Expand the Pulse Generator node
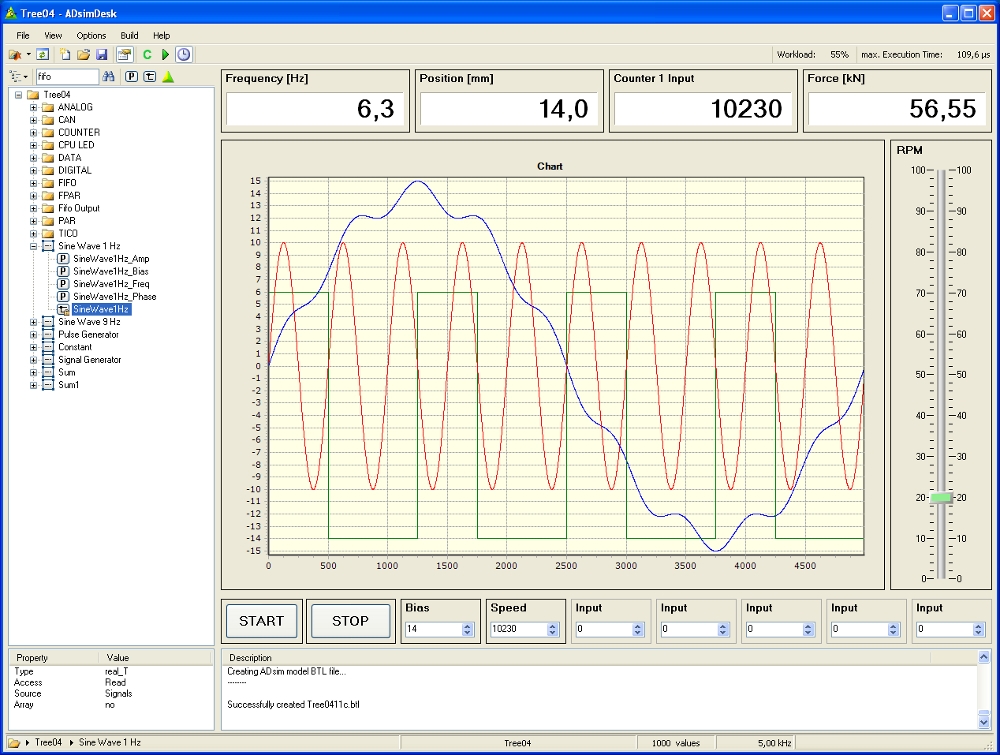1000x755 pixels. (x=33, y=335)
